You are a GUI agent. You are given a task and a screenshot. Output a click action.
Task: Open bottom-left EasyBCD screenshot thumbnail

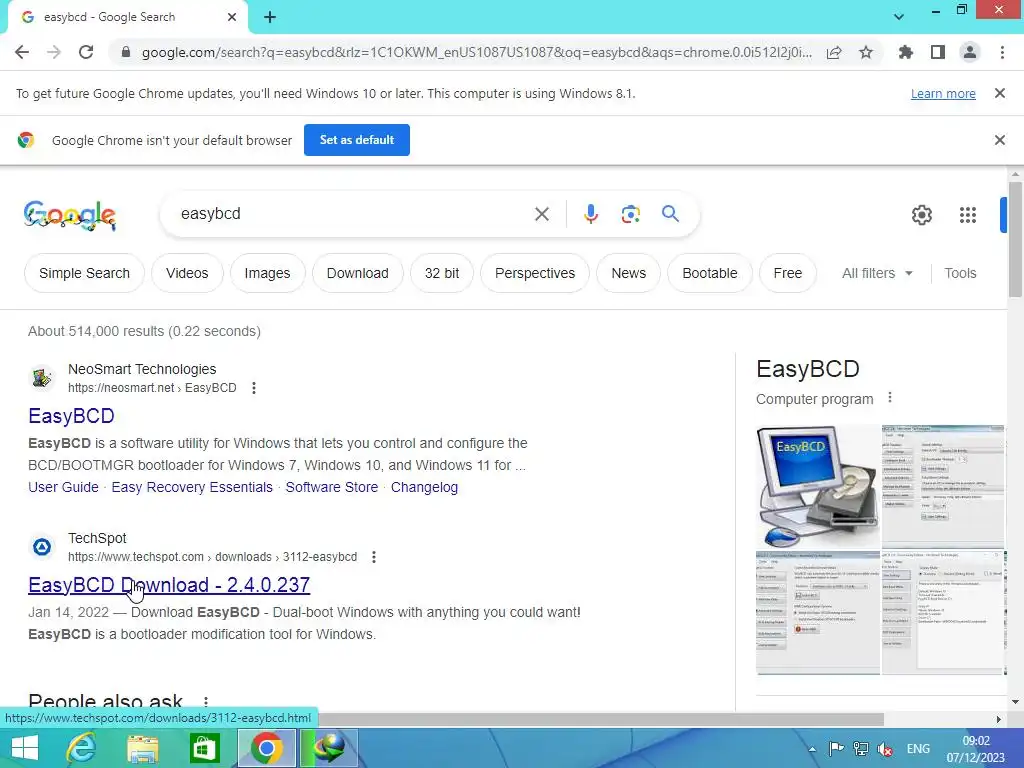(818, 613)
